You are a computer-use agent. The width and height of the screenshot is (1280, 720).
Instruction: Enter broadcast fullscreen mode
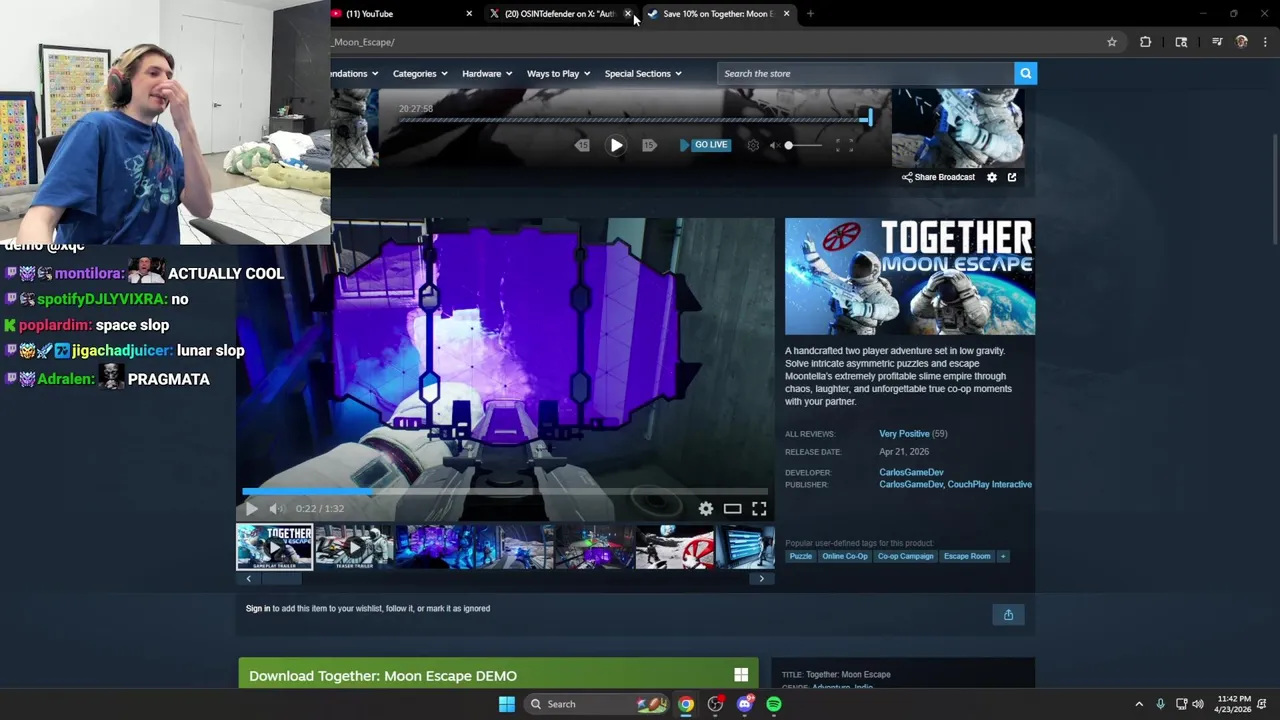click(x=844, y=145)
